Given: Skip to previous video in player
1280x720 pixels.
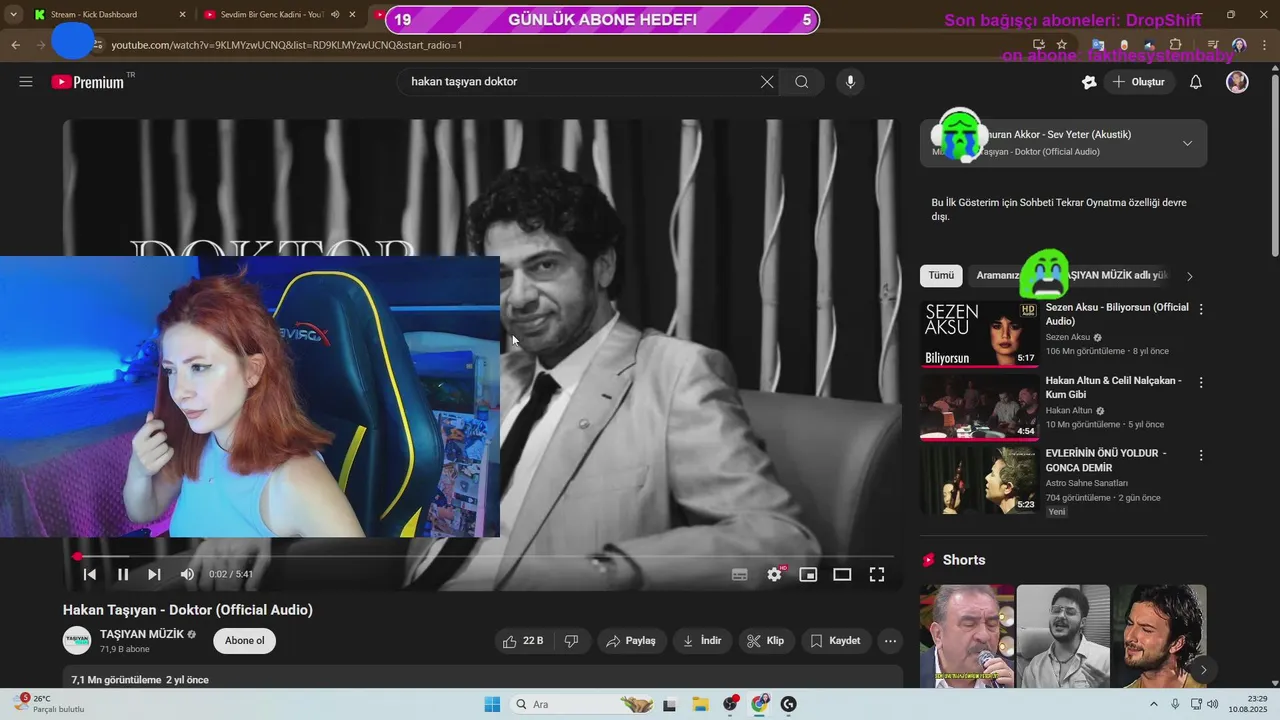Looking at the screenshot, I should coord(90,574).
